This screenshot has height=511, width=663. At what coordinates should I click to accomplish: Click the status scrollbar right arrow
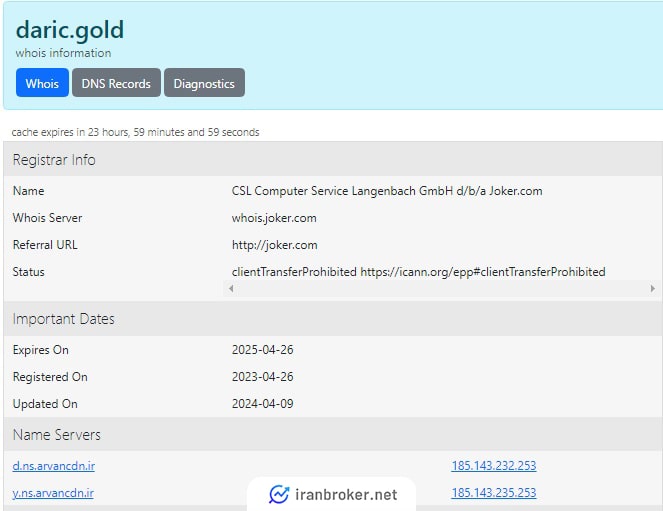coord(653,289)
